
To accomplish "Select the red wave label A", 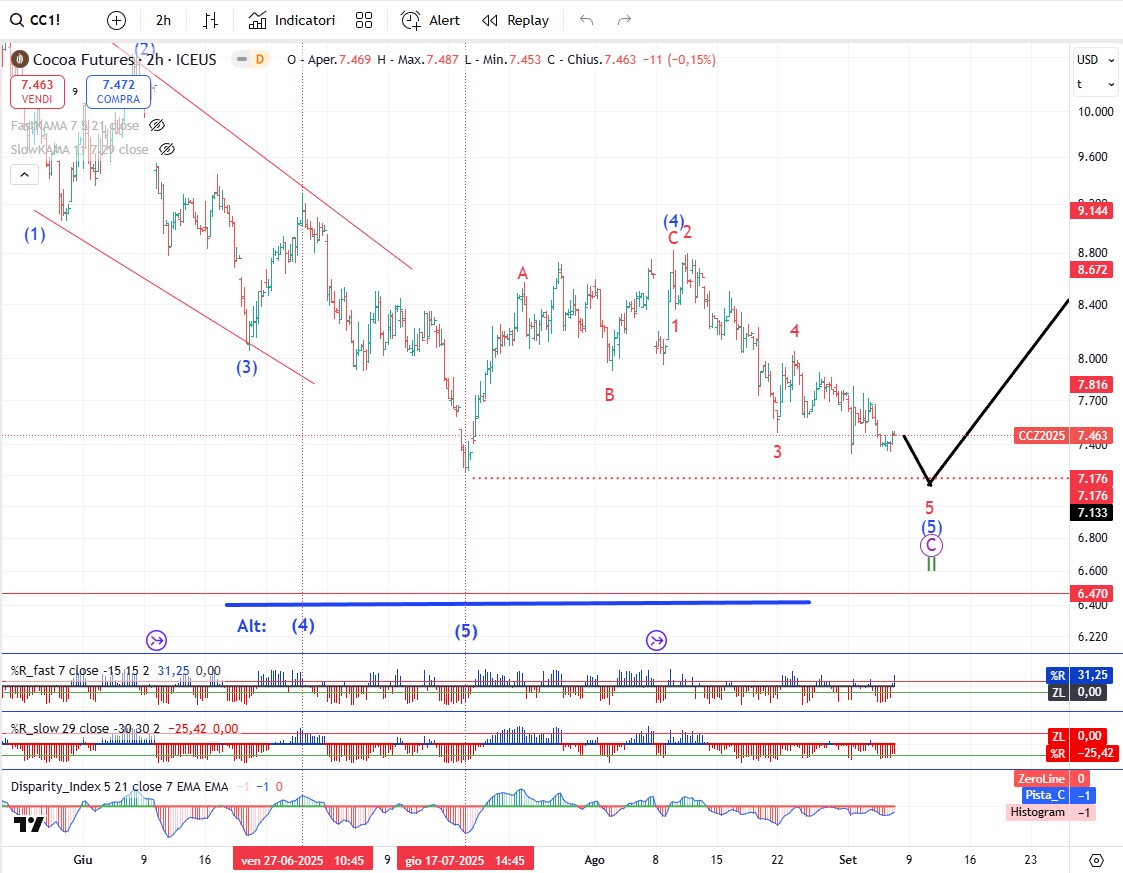I will pyautogui.click(x=523, y=273).
